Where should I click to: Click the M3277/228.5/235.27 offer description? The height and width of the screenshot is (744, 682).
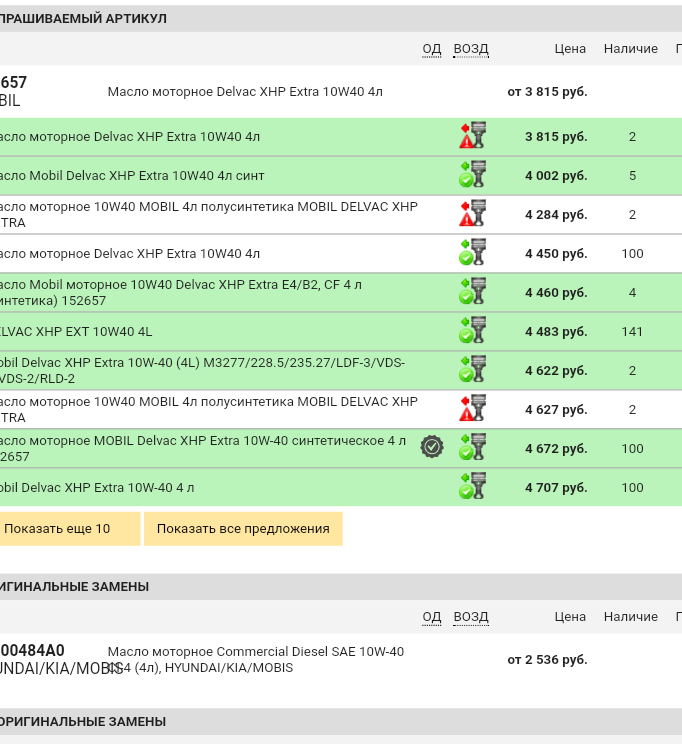[x=203, y=371]
